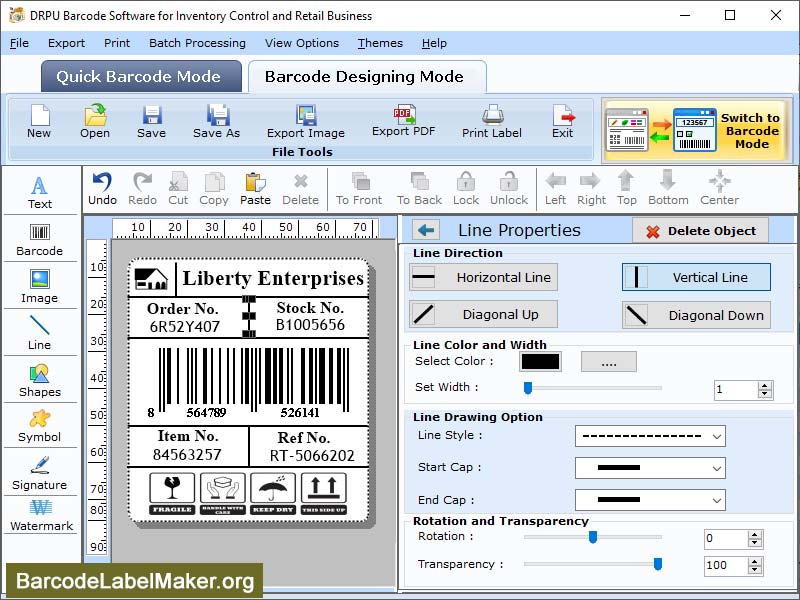The width and height of the screenshot is (800, 600).
Task: Click the Set Width slider handle
Action: pyautogui.click(x=528, y=388)
